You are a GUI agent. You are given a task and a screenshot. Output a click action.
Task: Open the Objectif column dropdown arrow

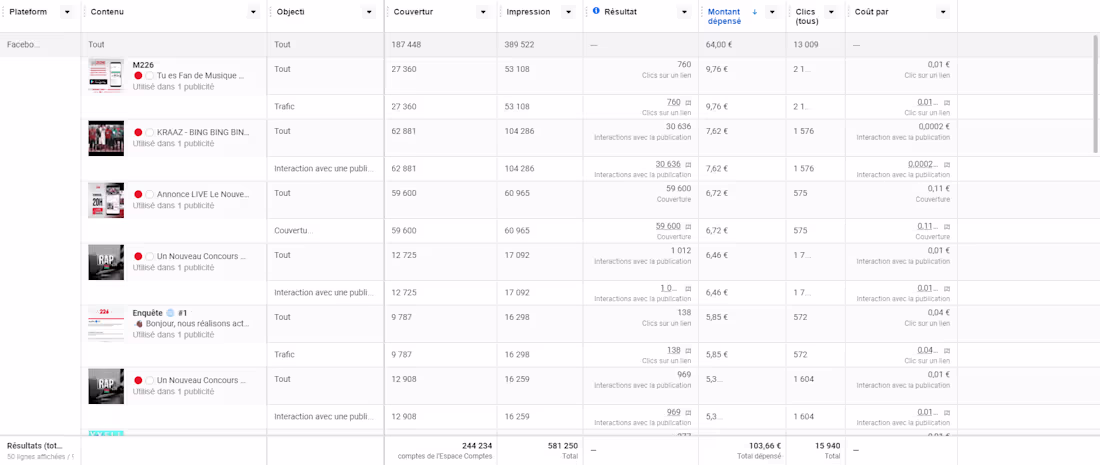370,12
